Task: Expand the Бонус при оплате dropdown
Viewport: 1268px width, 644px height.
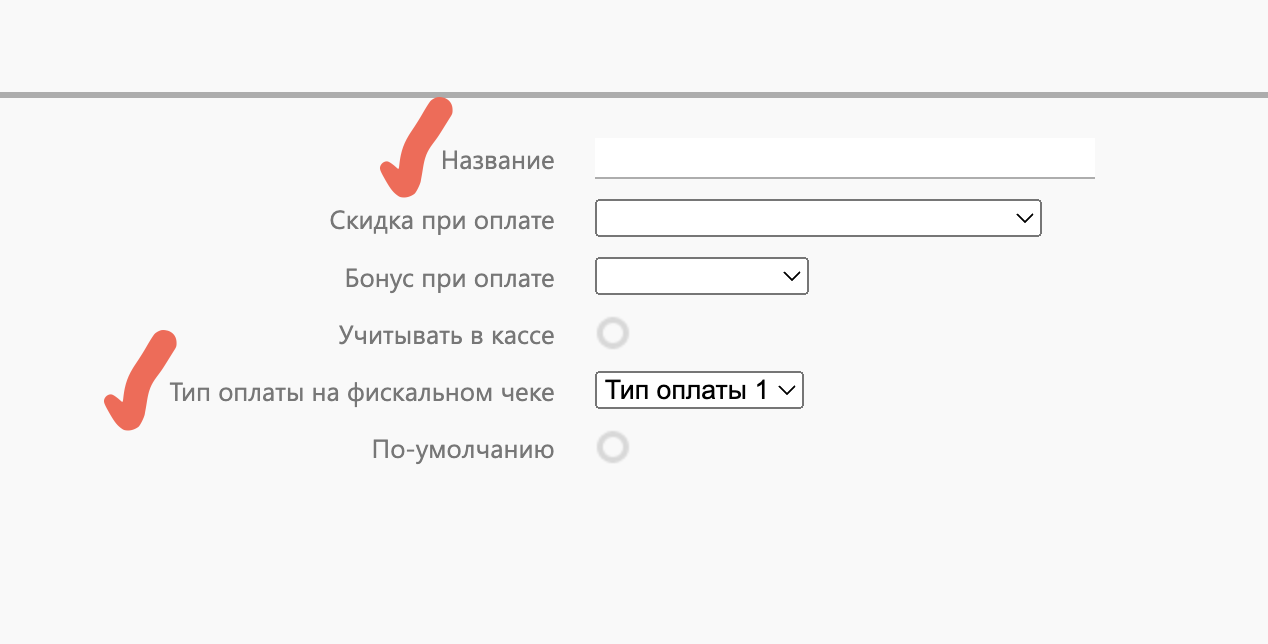Action: pyautogui.click(x=700, y=276)
